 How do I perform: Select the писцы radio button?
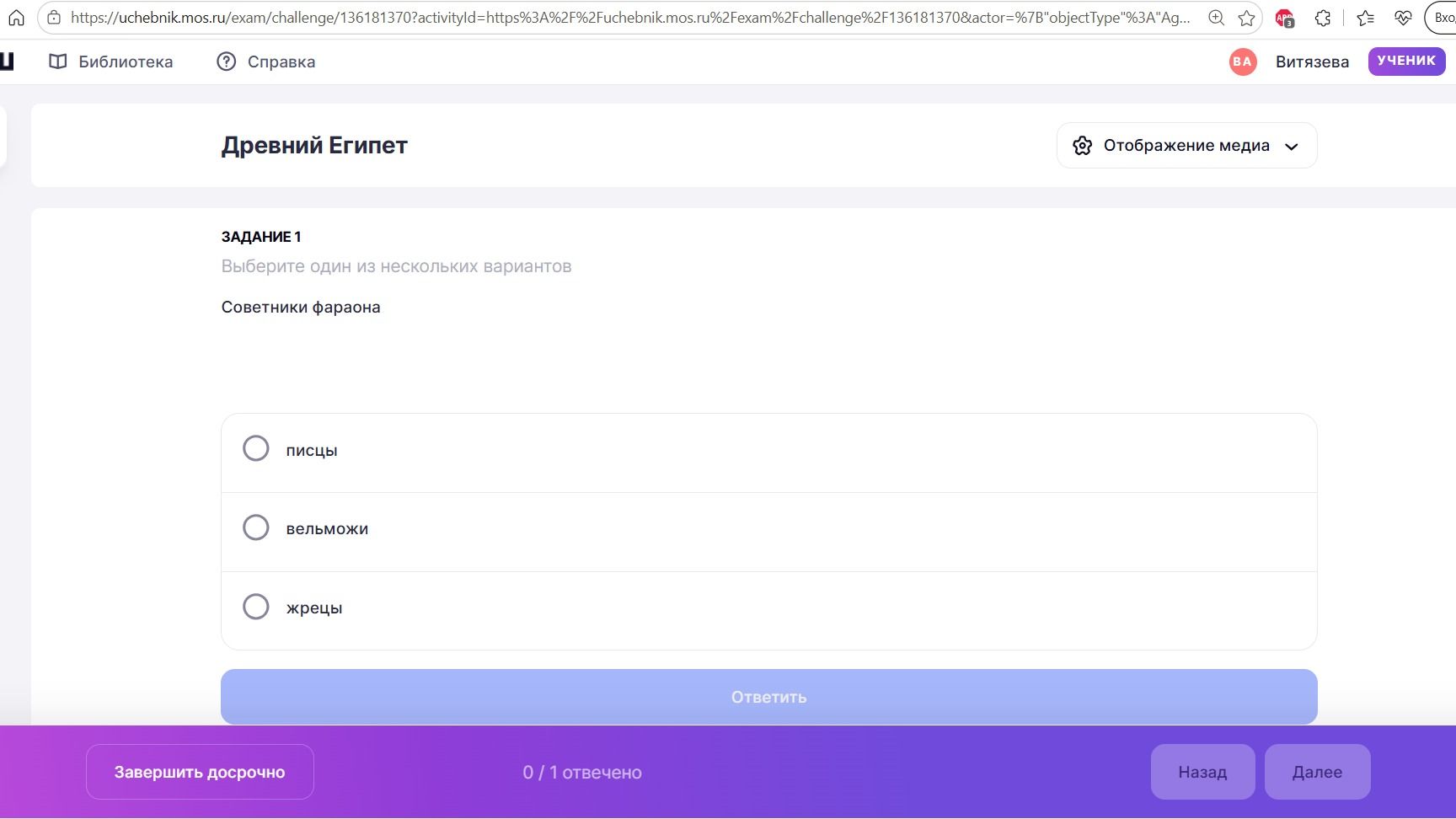click(x=256, y=448)
